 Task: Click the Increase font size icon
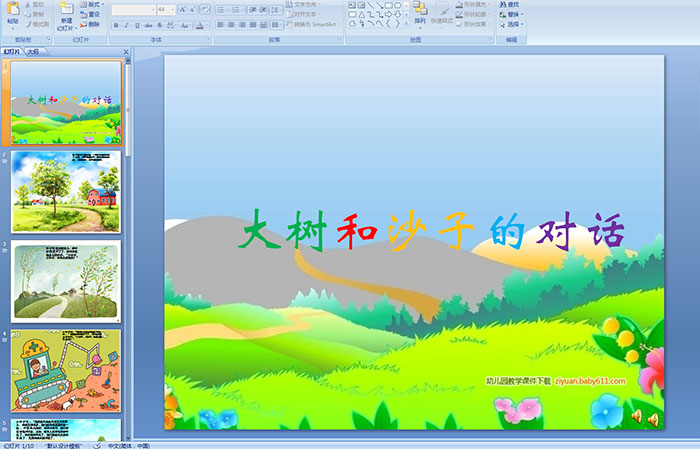(182, 9)
